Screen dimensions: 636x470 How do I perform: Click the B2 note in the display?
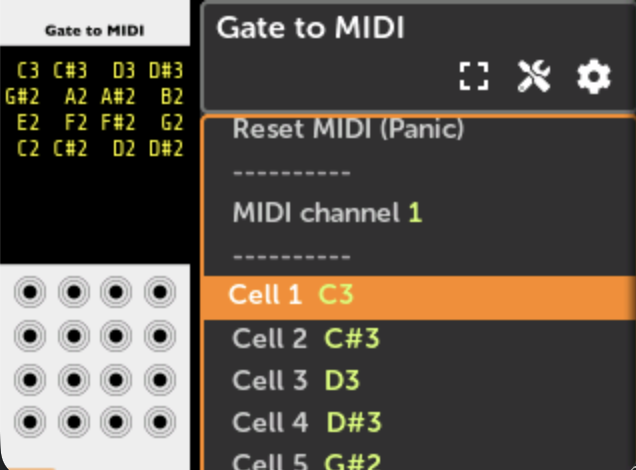tap(172, 97)
